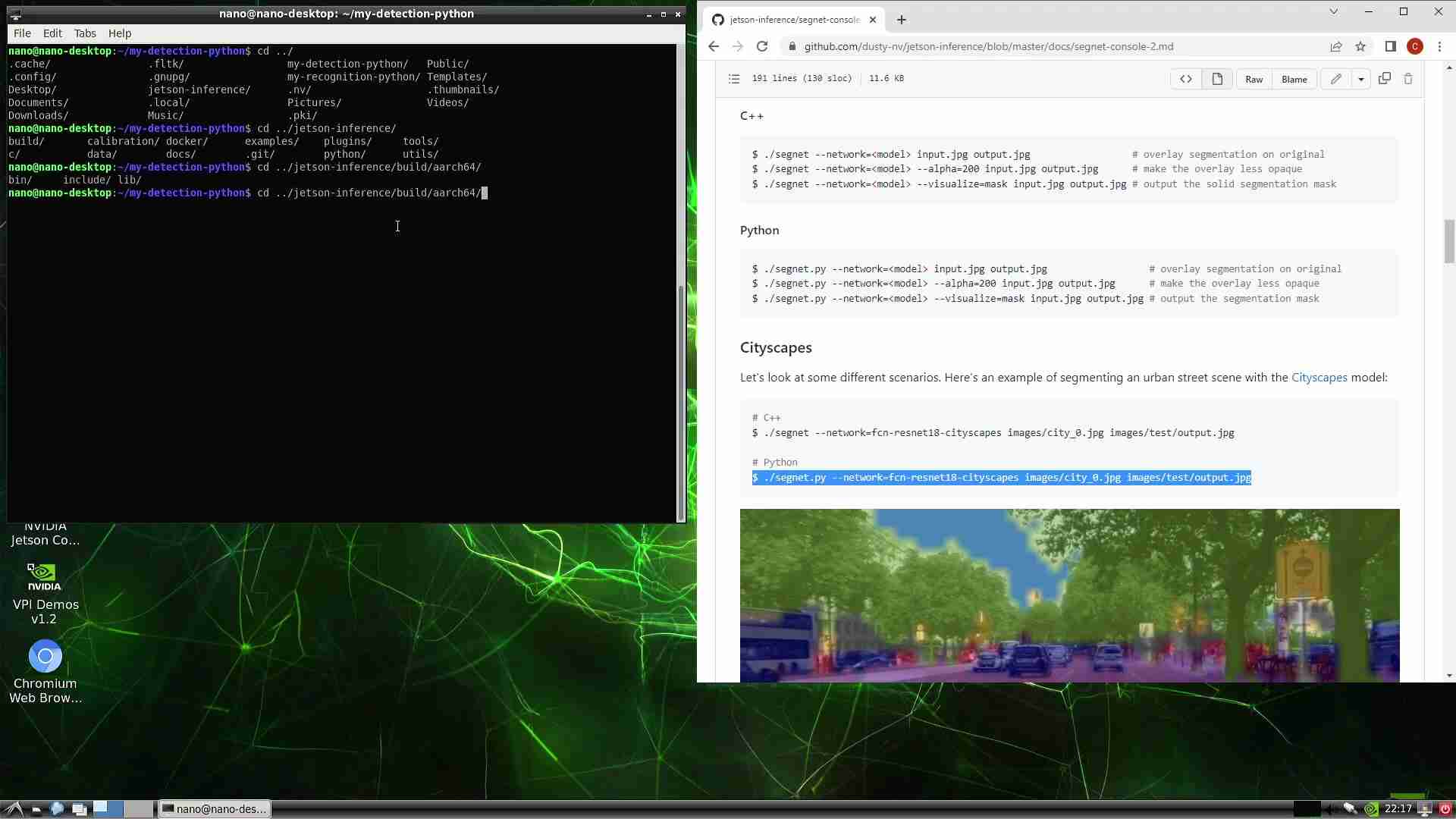Open the tab search chevron in Chrome
Image resolution: width=1456 pixels, height=819 pixels.
pyautogui.click(x=1333, y=12)
